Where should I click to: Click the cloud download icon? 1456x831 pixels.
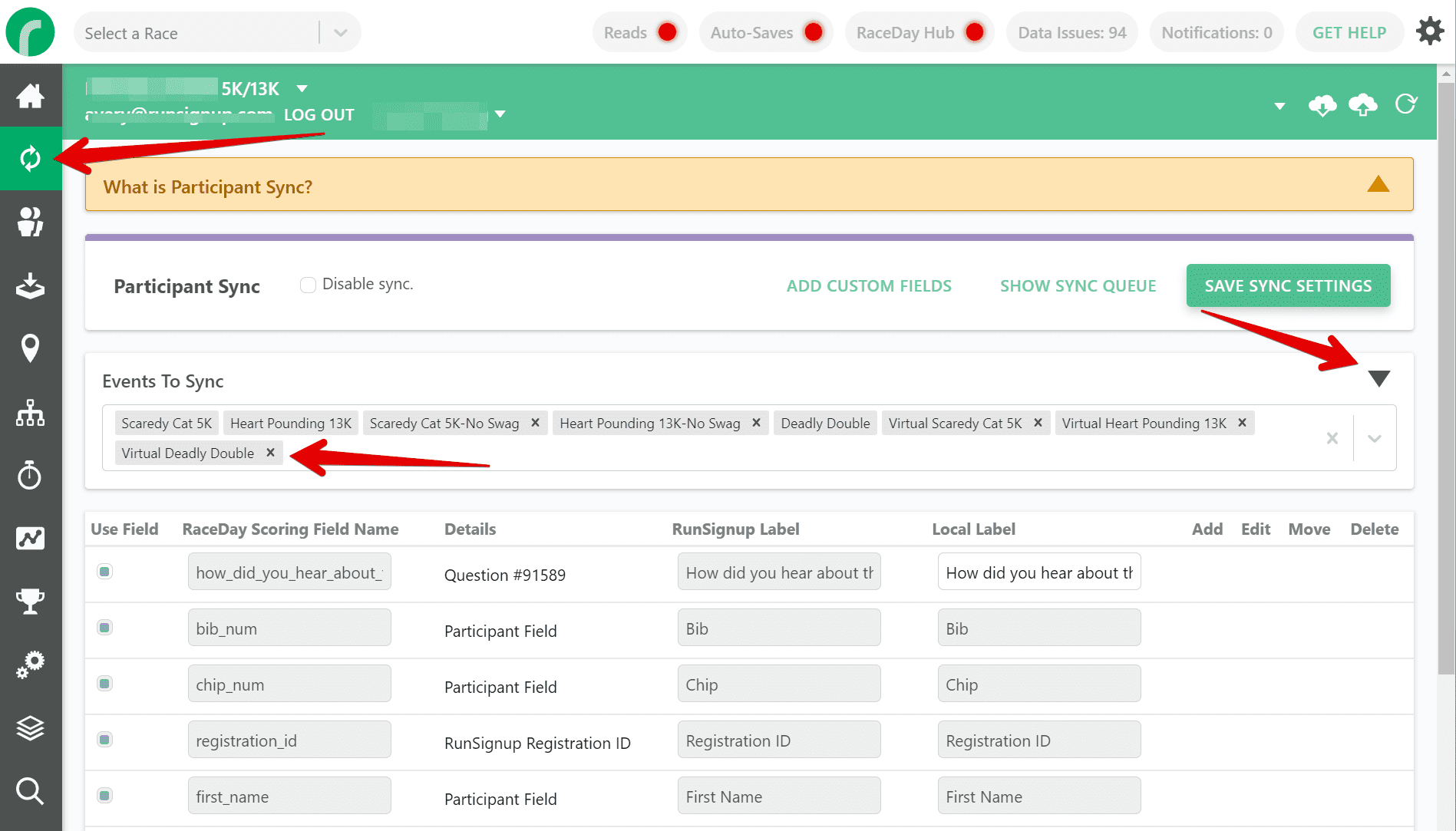1322,105
